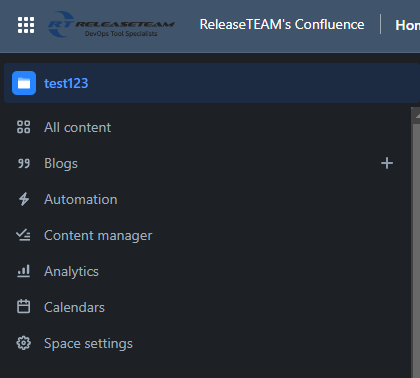Click the All content grid icon
This screenshot has width=420, height=378.
tap(24, 127)
